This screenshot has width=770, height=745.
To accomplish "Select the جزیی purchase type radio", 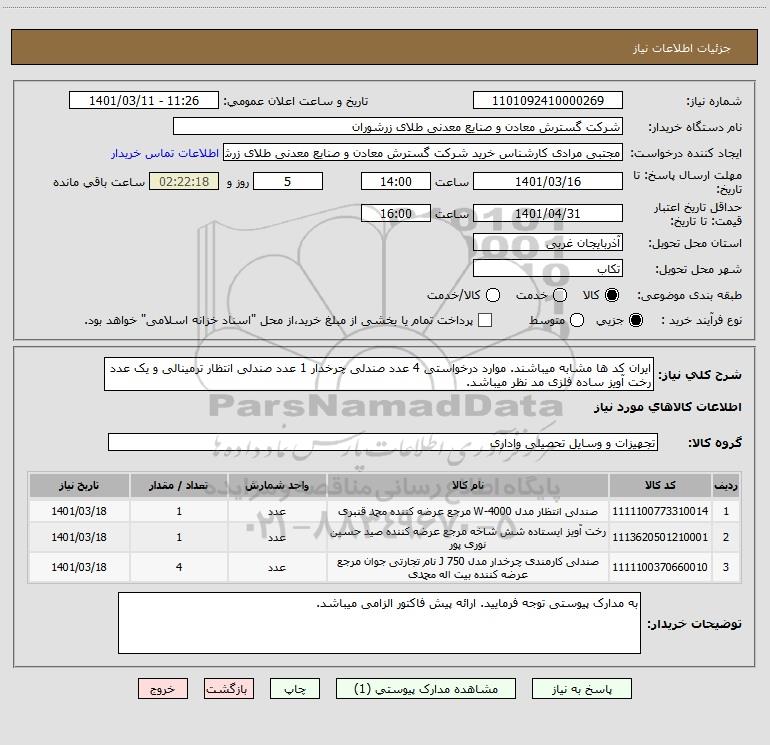I will click(636, 320).
